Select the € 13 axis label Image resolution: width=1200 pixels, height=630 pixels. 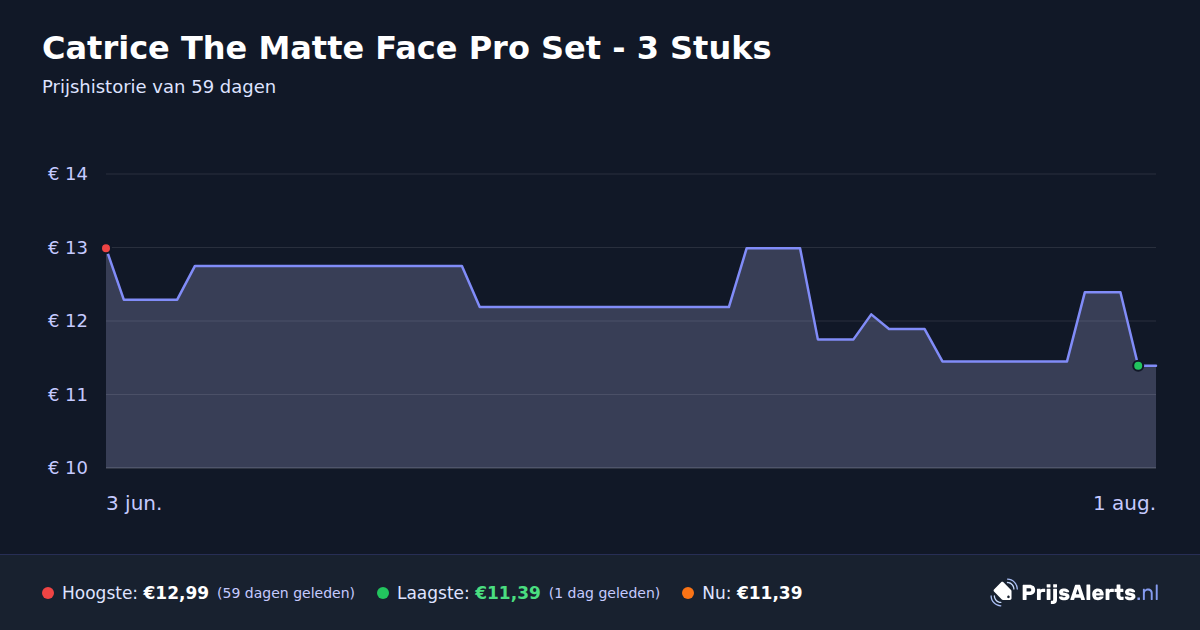pos(68,248)
